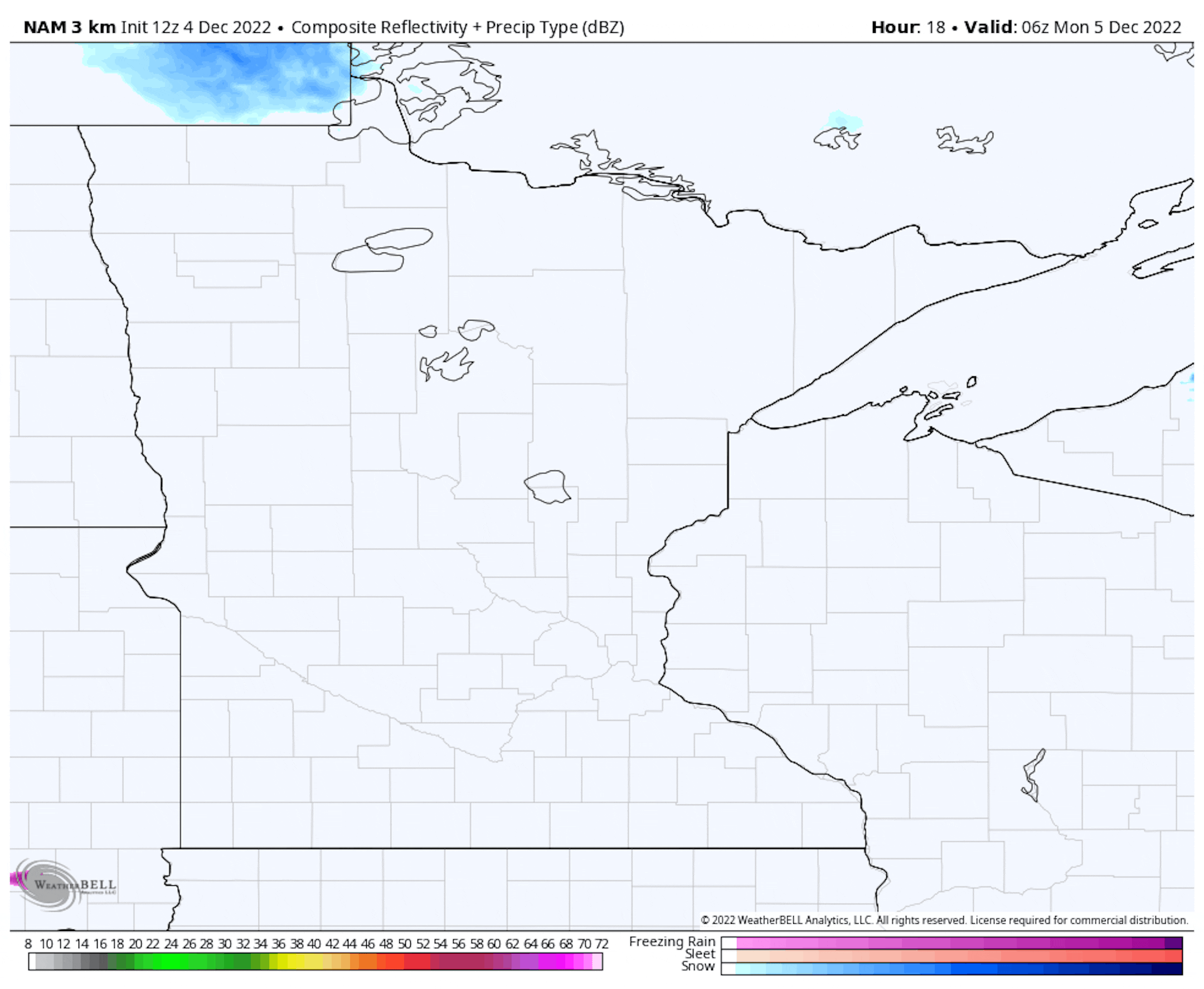1204x989 pixels.
Task: Click the NAM 3 km title text
Action: pyautogui.click(x=70, y=27)
